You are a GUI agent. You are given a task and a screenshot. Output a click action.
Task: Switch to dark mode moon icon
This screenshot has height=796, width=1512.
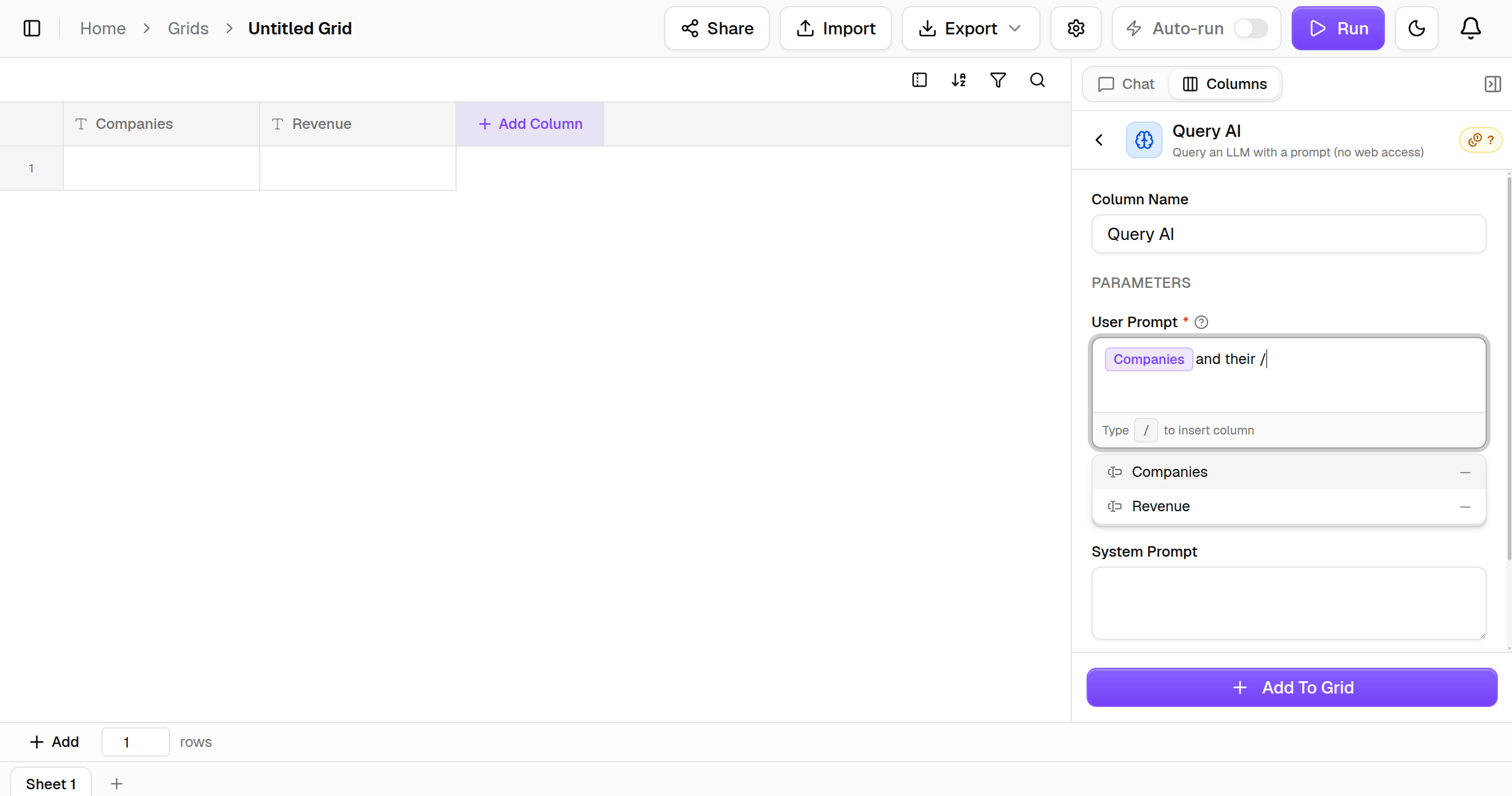(x=1416, y=28)
